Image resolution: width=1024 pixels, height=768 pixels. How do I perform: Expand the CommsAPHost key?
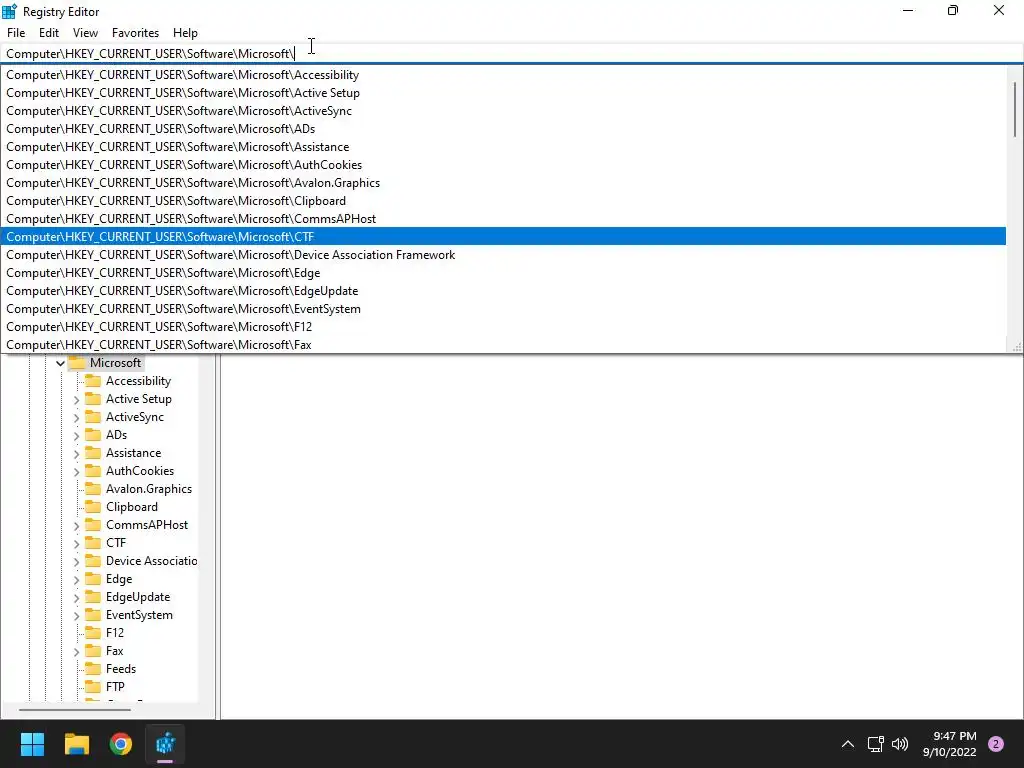pyautogui.click(x=76, y=525)
